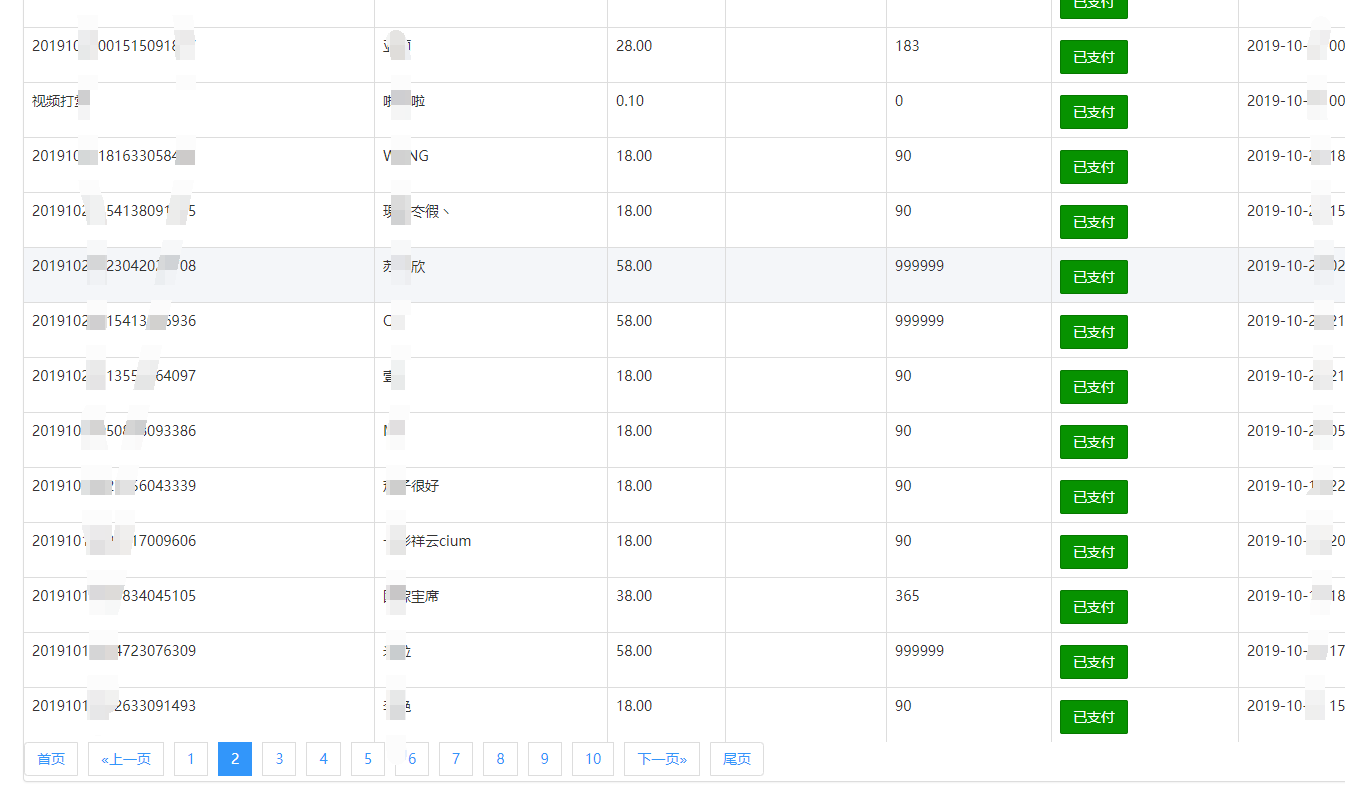
Task: Click 已支付 for order ending 4723076309
Action: (x=1094, y=662)
